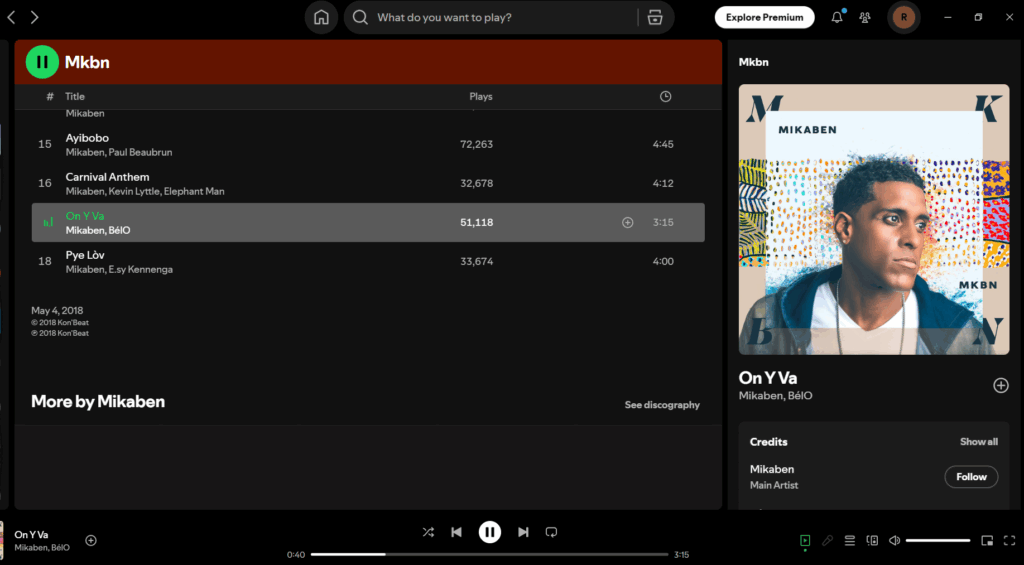Open lyrics microphone icon
The height and width of the screenshot is (565, 1024).
pyautogui.click(x=827, y=540)
